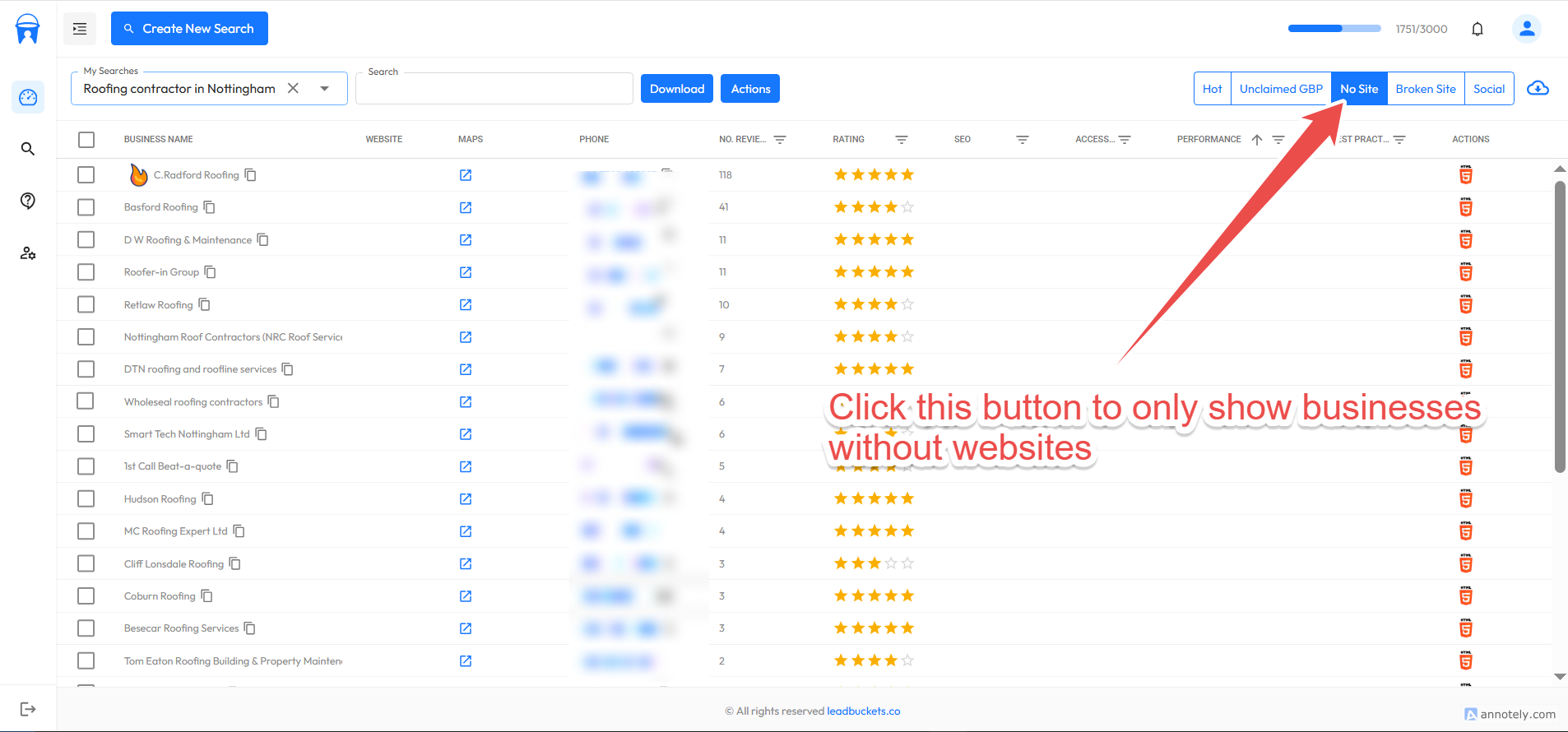Image resolution: width=1568 pixels, height=732 pixels.
Task: Click the vertical scrollbar thumb
Action: click(1560, 327)
